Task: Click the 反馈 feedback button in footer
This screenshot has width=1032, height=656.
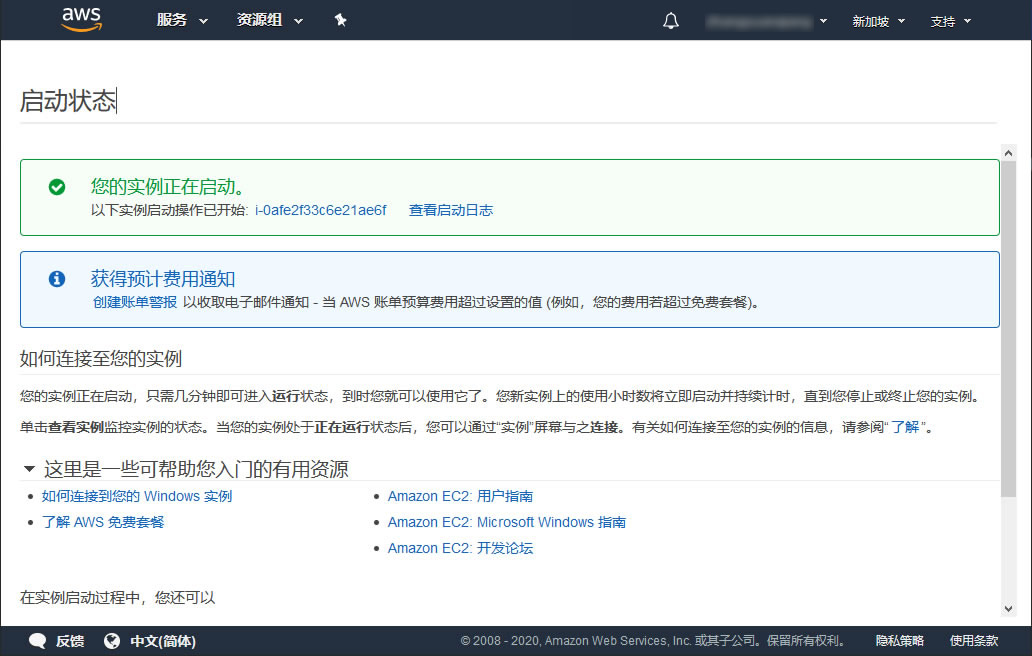Action: click(x=70, y=641)
